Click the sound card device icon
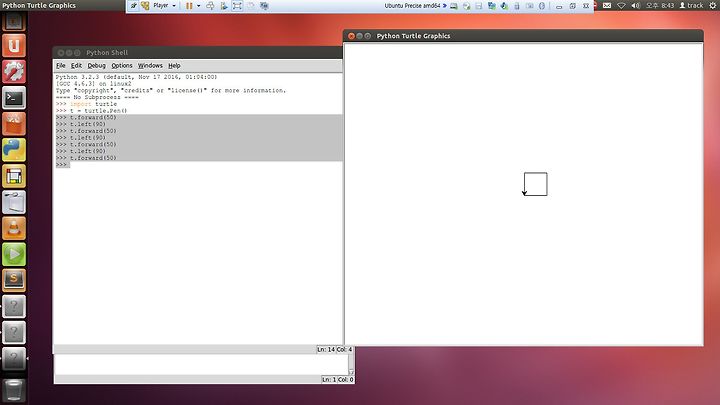 coord(504,6)
